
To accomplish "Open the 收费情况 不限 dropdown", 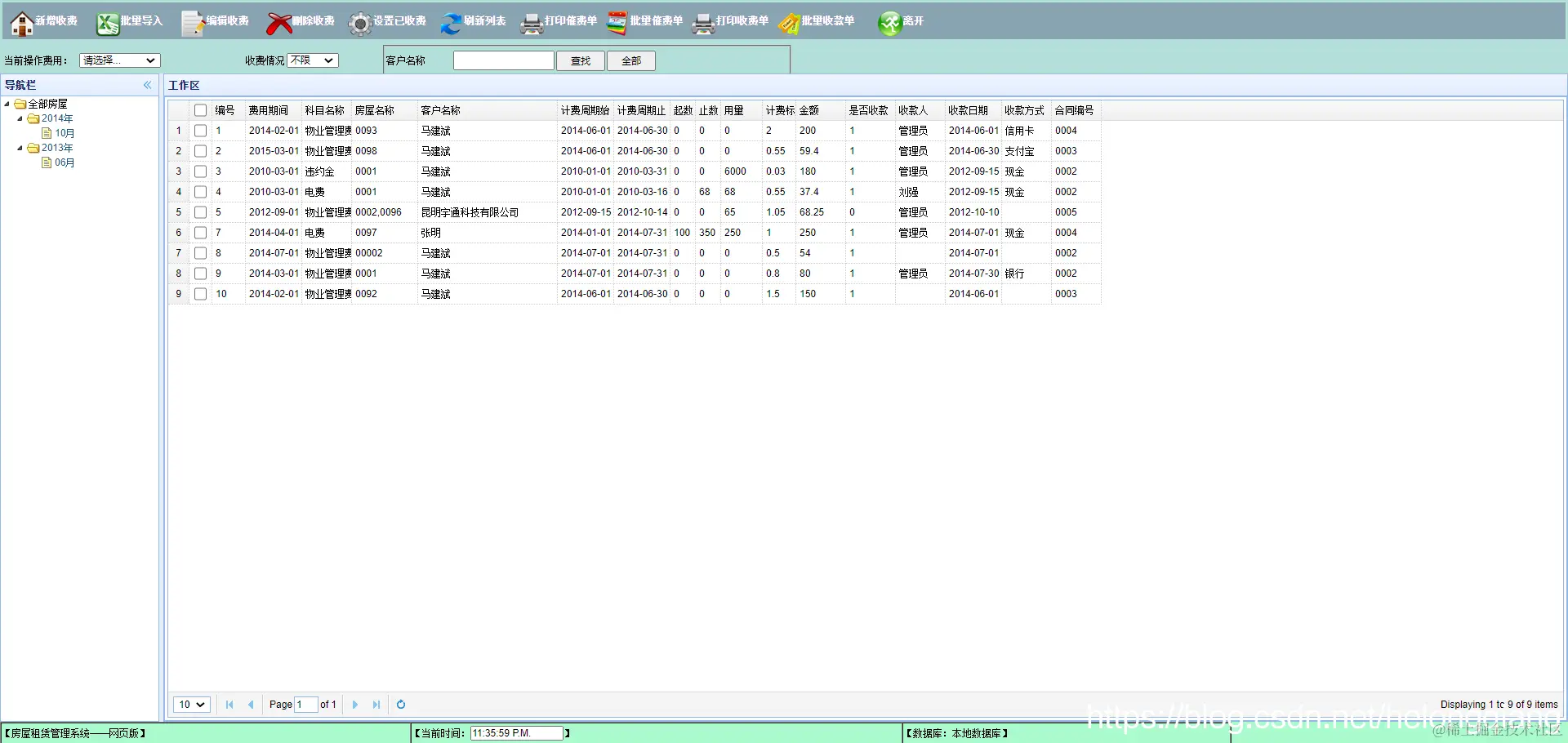I will 313,60.
